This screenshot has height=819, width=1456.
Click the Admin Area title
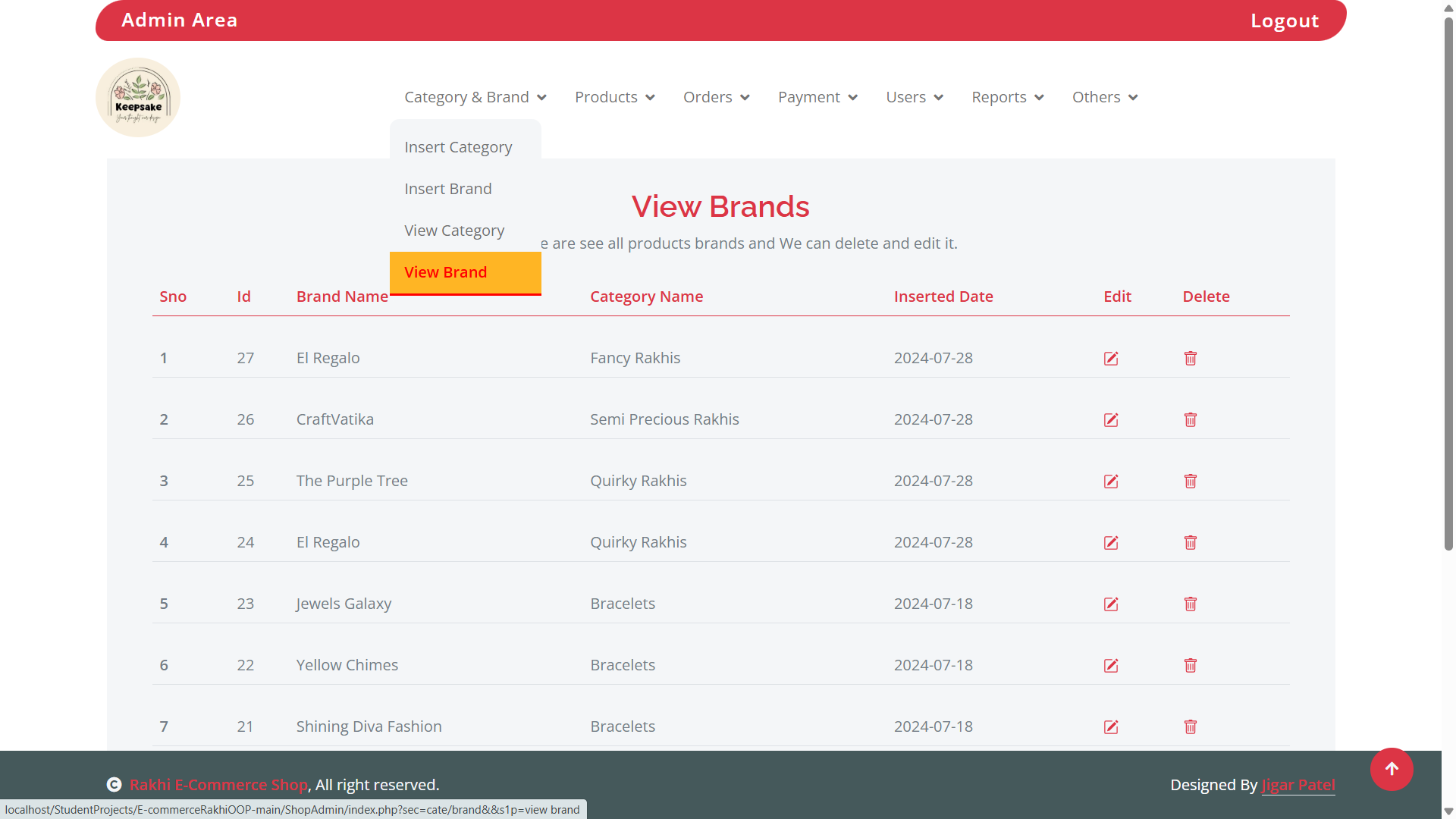[x=180, y=20]
